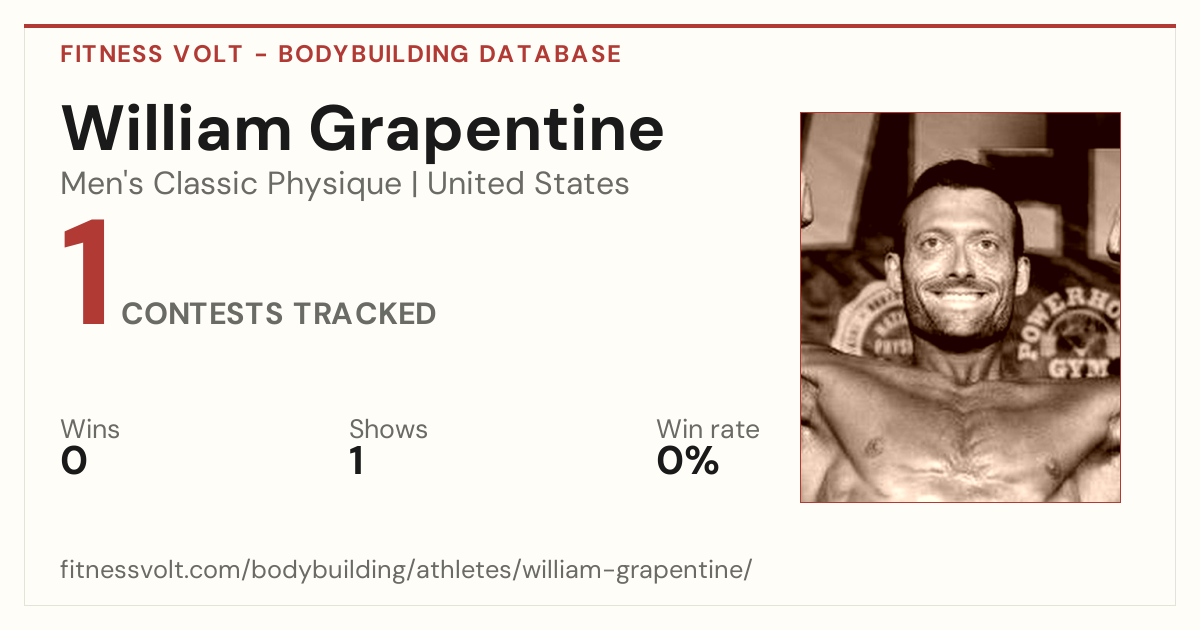Click the Contests Tracked label
The width and height of the screenshot is (1200, 630).
[x=279, y=314]
